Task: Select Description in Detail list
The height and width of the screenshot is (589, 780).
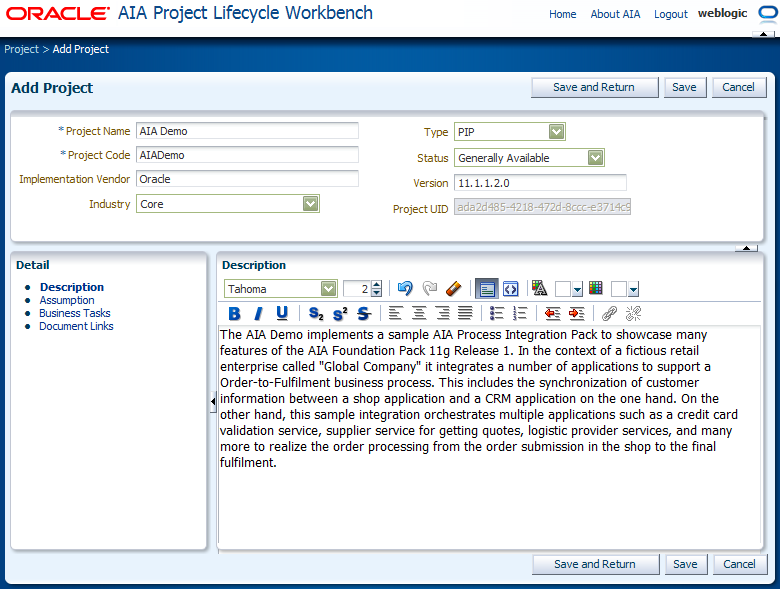Action: point(72,287)
